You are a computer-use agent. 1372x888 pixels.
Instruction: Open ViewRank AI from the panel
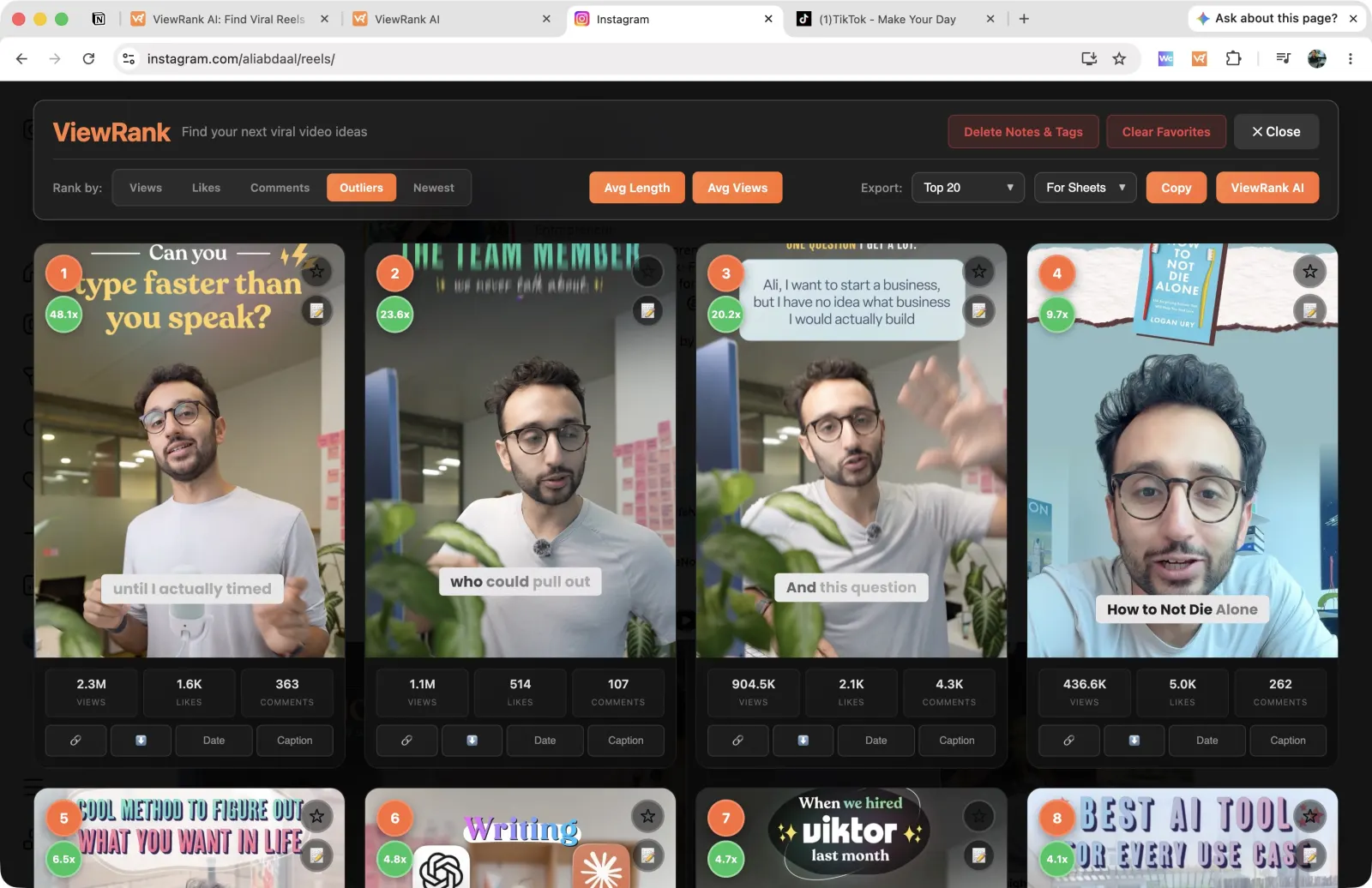(1267, 188)
